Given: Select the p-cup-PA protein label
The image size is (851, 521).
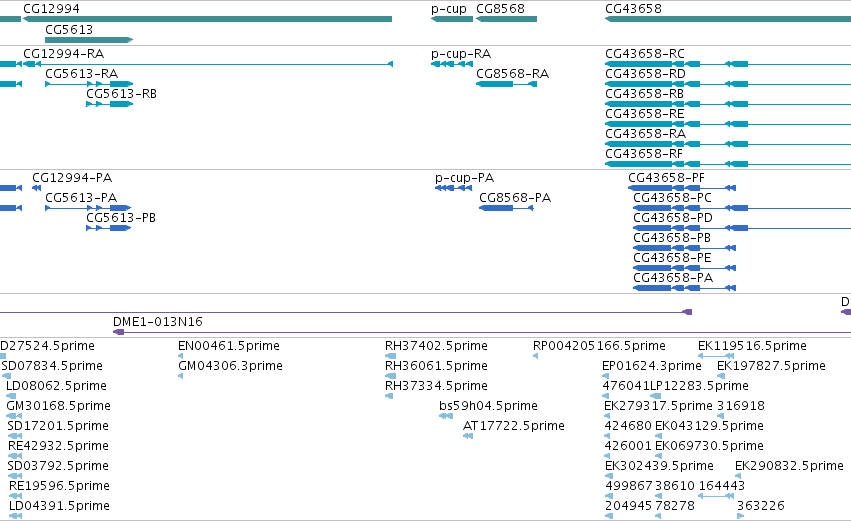Looking at the screenshot, I should [x=464, y=179].
